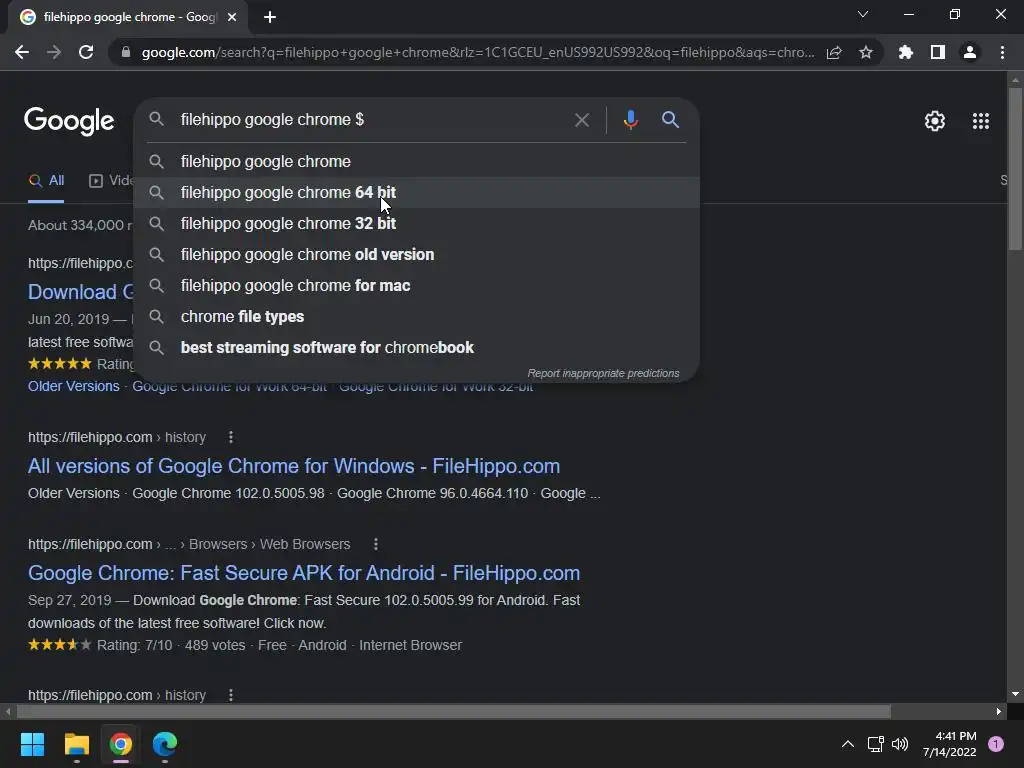Open Google apps grid
This screenshot has width=1024, height=768.
(x=980, y=121)
